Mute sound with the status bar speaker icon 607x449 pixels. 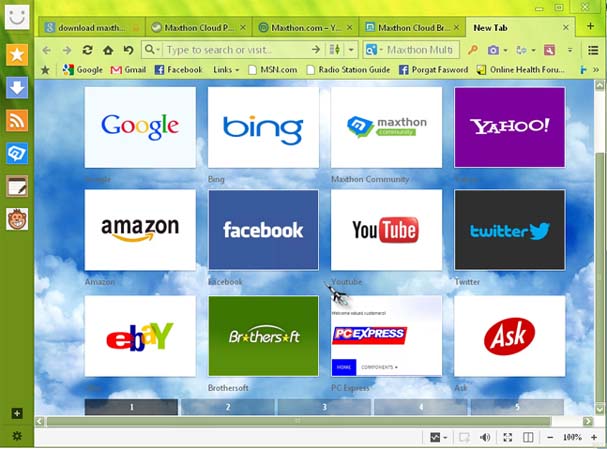point(485,437)
